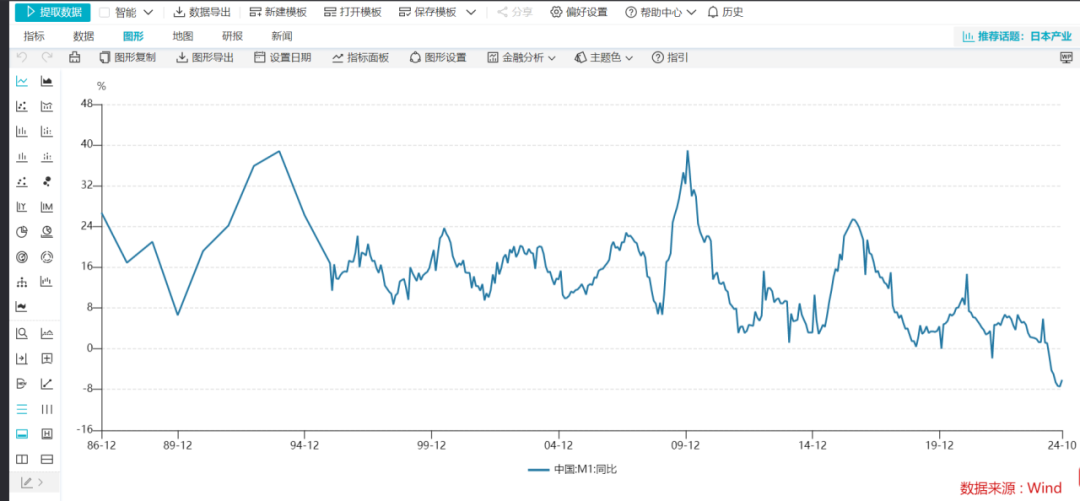Select the line chart type icon
Screen dimensions: 1080x501
click(x=21, y=81)
